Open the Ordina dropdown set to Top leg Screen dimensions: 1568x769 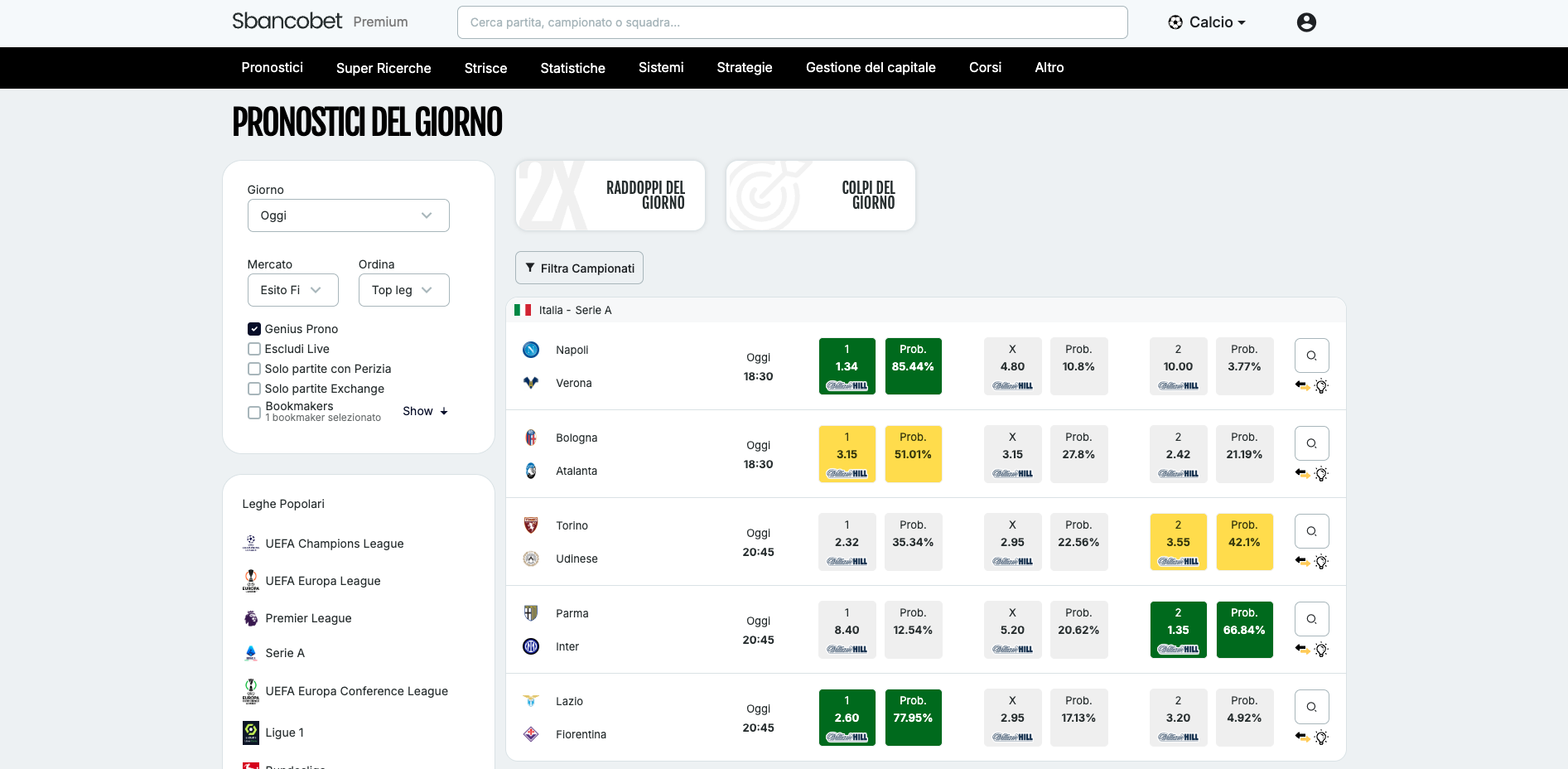pos(403,290)
